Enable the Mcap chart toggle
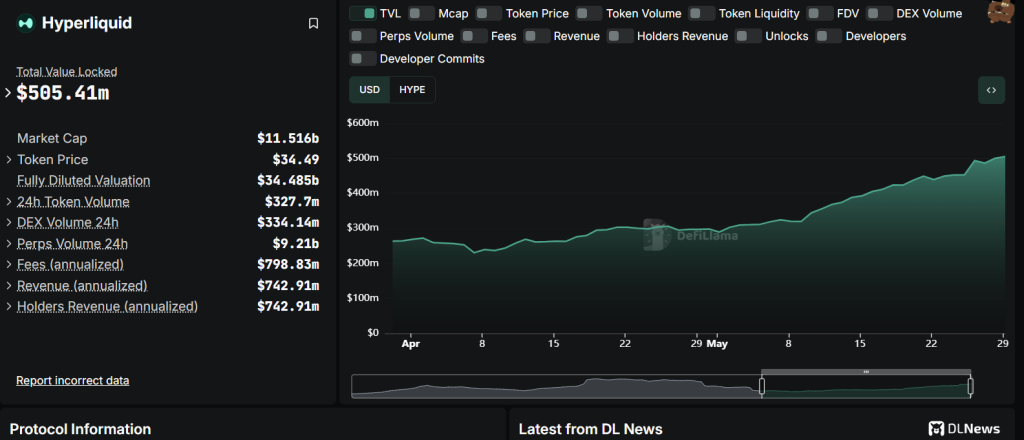The height and width of the screenshot is (440, 1024). tap(421, 13)
